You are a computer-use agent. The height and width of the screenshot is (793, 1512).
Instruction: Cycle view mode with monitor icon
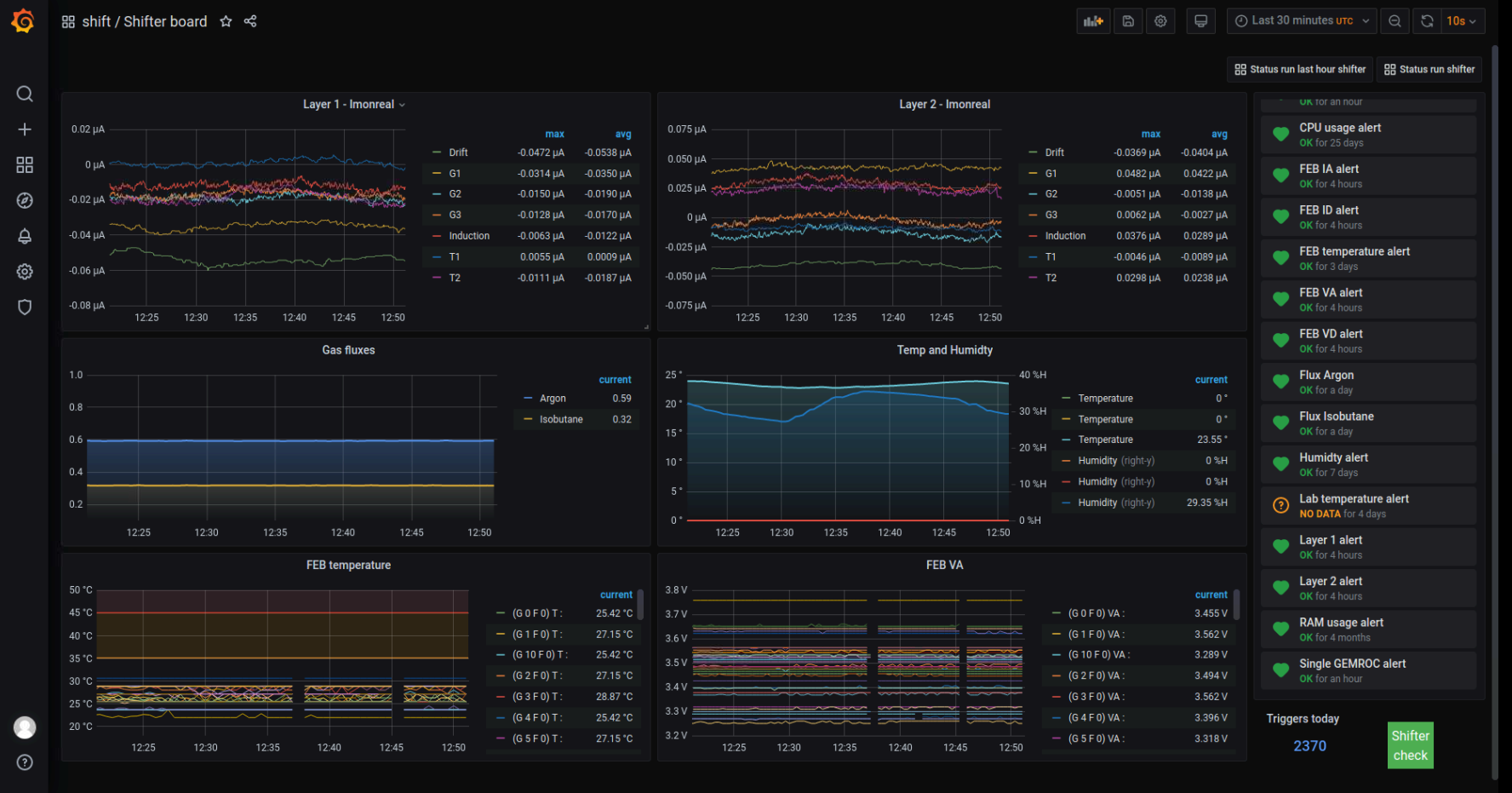(x=1200, y=21)
